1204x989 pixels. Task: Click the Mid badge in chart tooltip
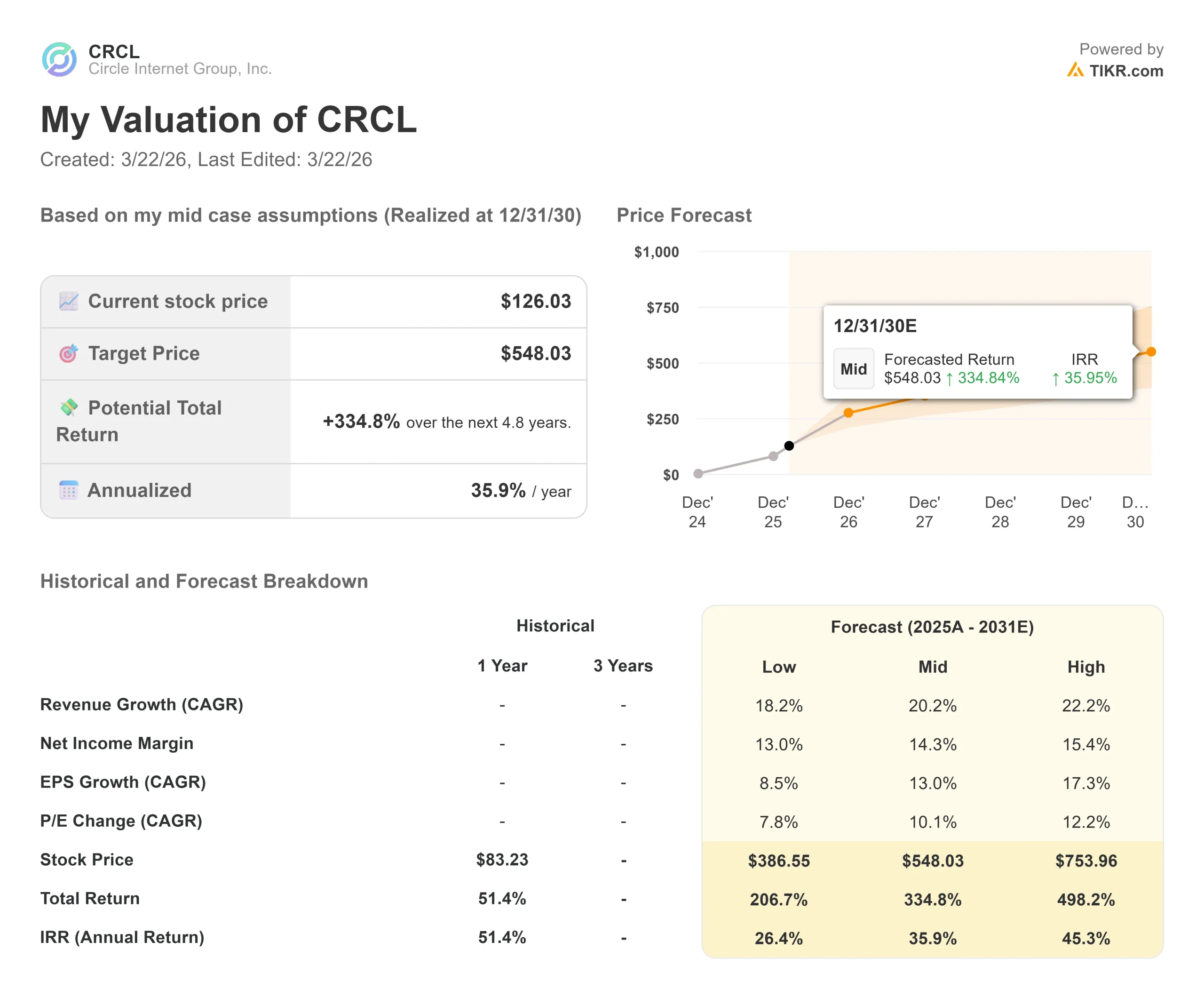pyautogui.click(x=853, y=369)
